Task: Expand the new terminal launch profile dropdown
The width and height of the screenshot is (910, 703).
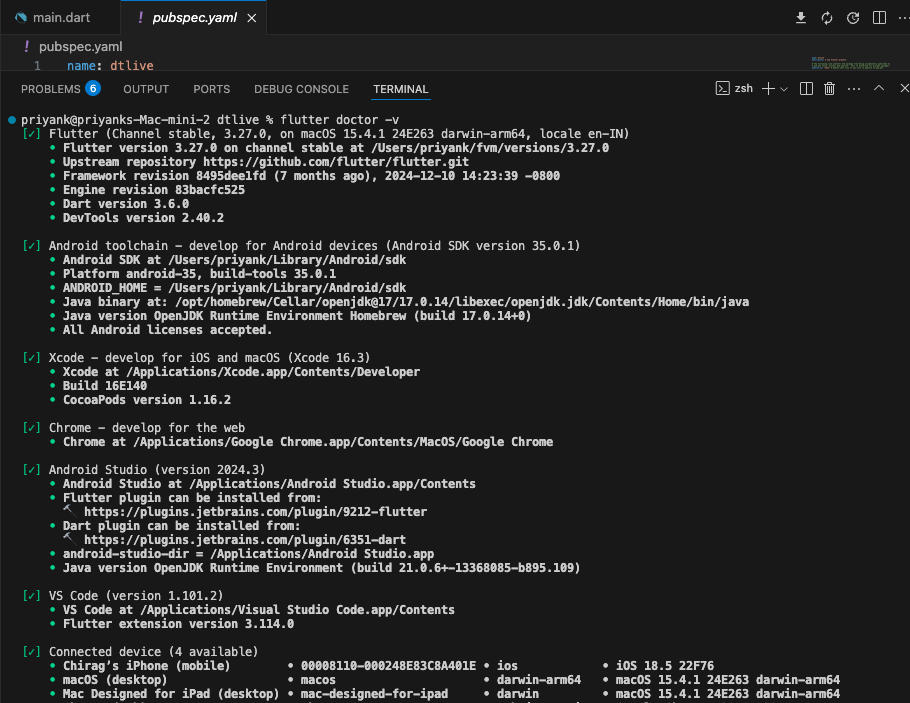Action: [784, 89]
